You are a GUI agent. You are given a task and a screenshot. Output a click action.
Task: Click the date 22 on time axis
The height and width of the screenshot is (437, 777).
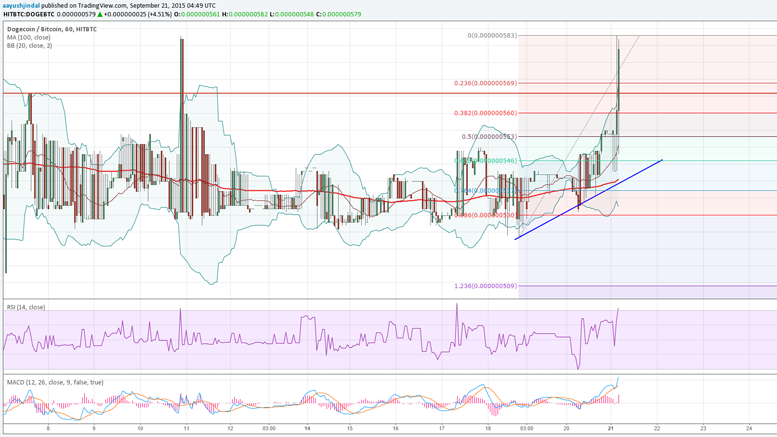pos(657,429)
